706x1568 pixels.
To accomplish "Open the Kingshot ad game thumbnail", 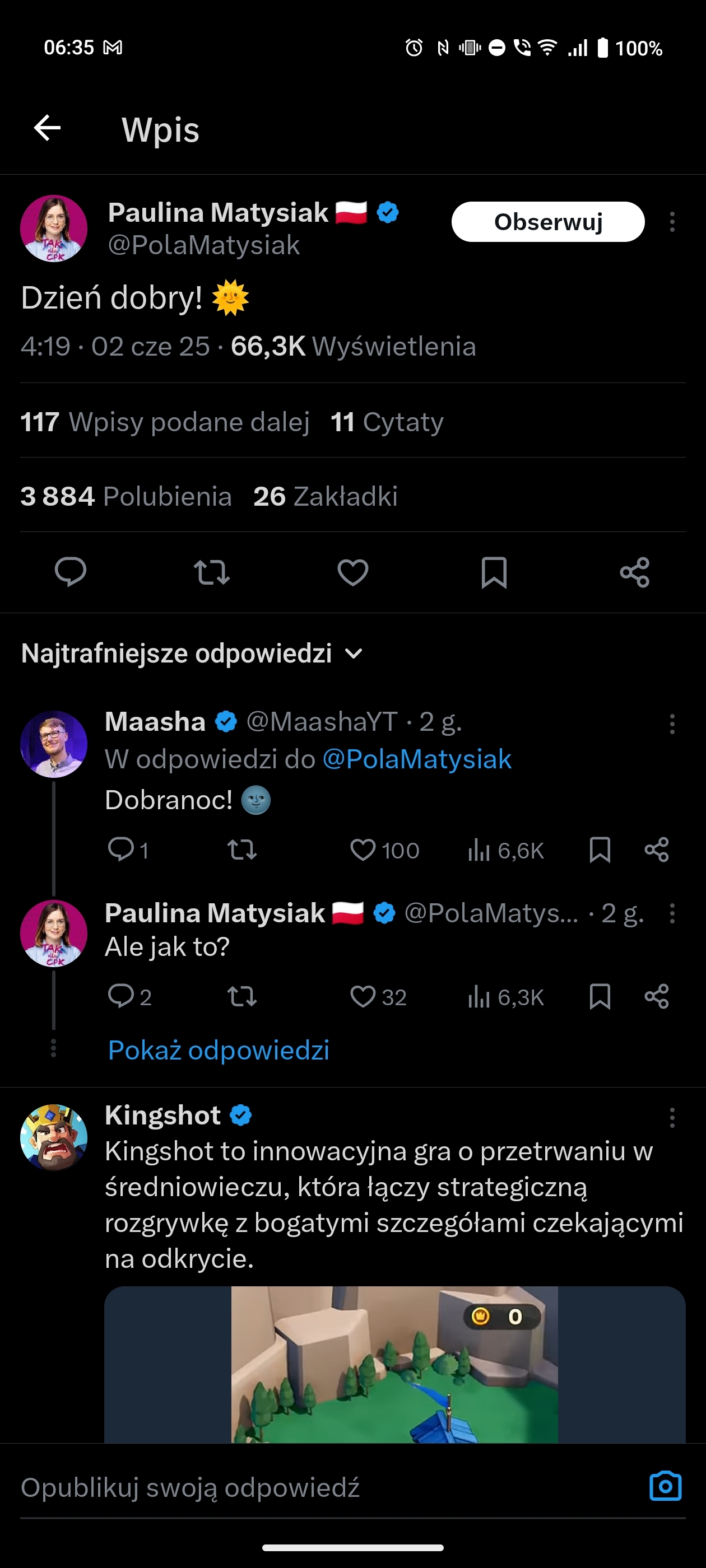I will 394,1364.
